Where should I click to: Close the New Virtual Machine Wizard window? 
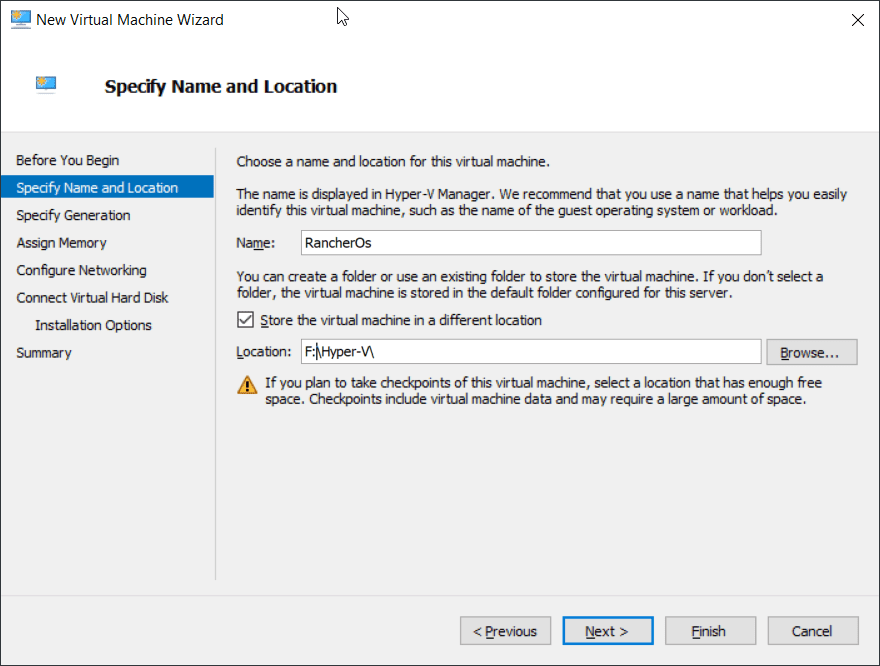[857, 20]
